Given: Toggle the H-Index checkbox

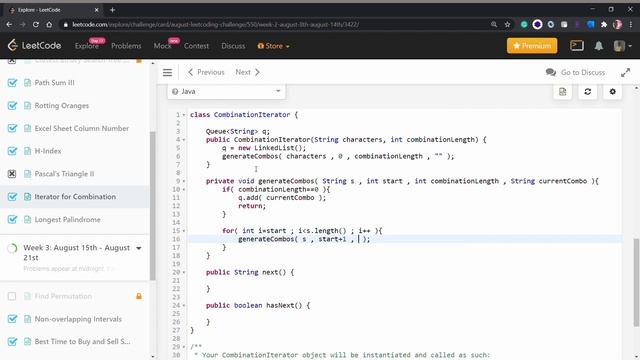Looking at the screenshot, I should tap(12, 151).
